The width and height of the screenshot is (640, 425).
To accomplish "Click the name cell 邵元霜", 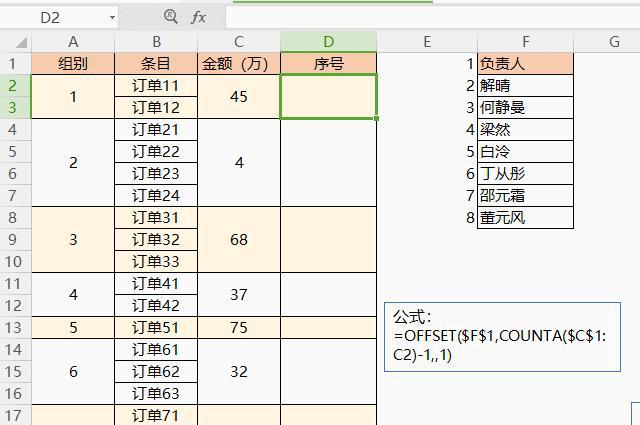I will [x=526, y=196].
